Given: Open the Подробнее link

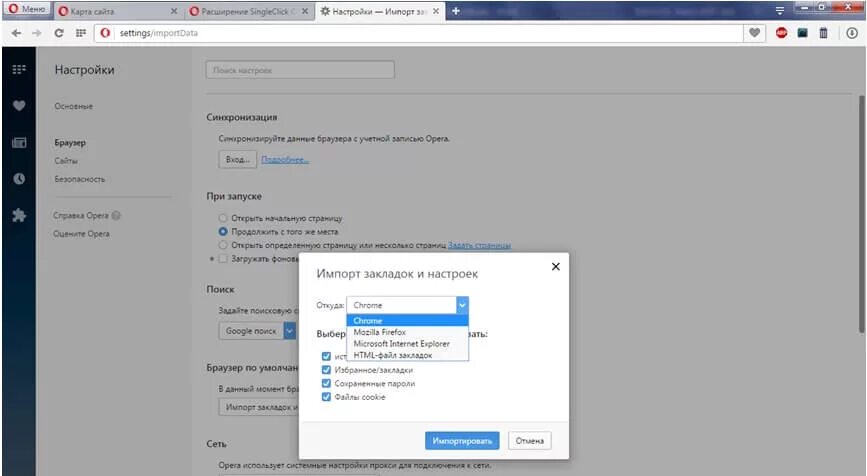Looking at the screenshot, I should [285, 160].
